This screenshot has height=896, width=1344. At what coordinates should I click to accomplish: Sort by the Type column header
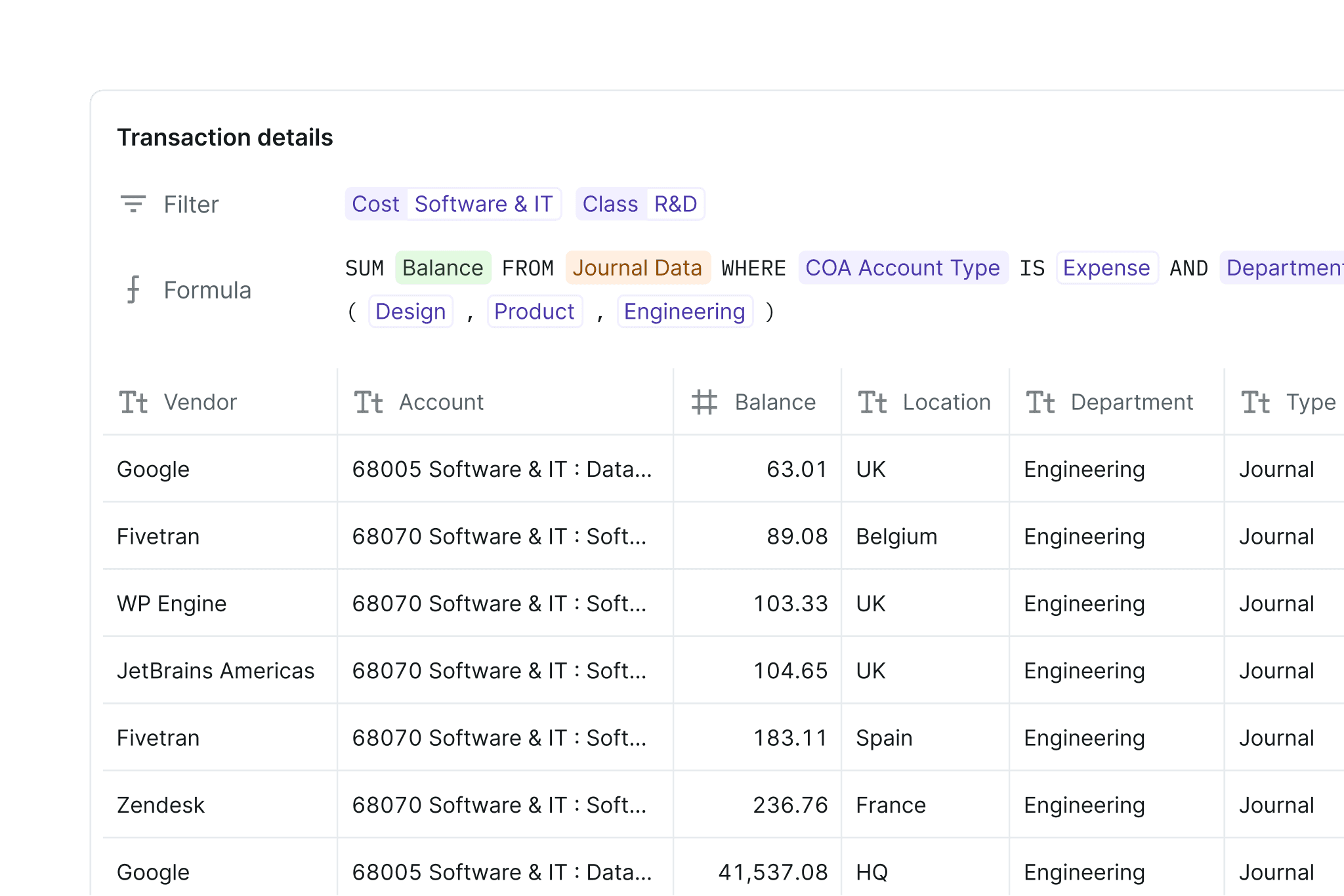coord(1285,402)
